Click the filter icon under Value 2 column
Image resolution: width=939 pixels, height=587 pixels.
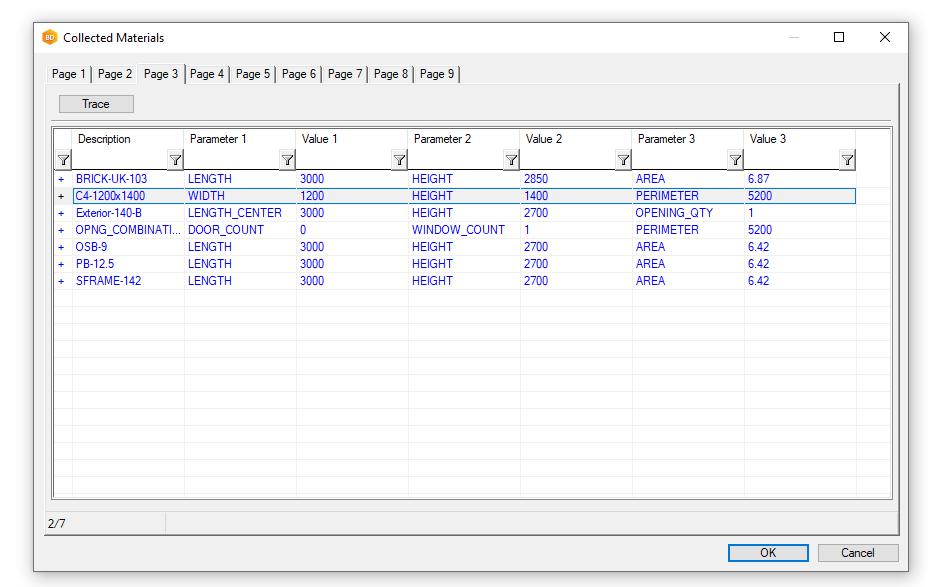click(x=623, y=160)
